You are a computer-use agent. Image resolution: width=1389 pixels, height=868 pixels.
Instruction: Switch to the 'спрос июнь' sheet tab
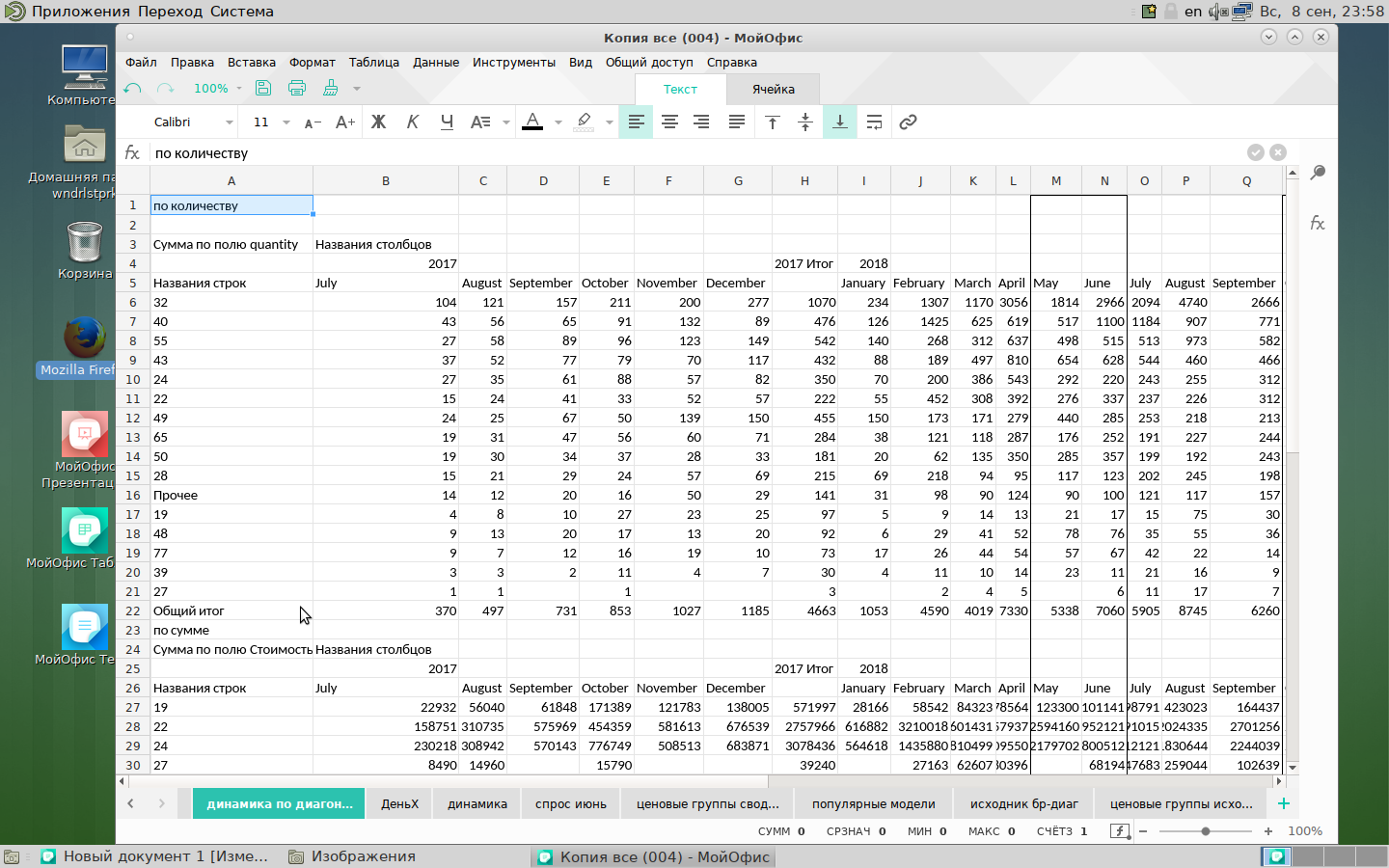(x=571, y=804)
